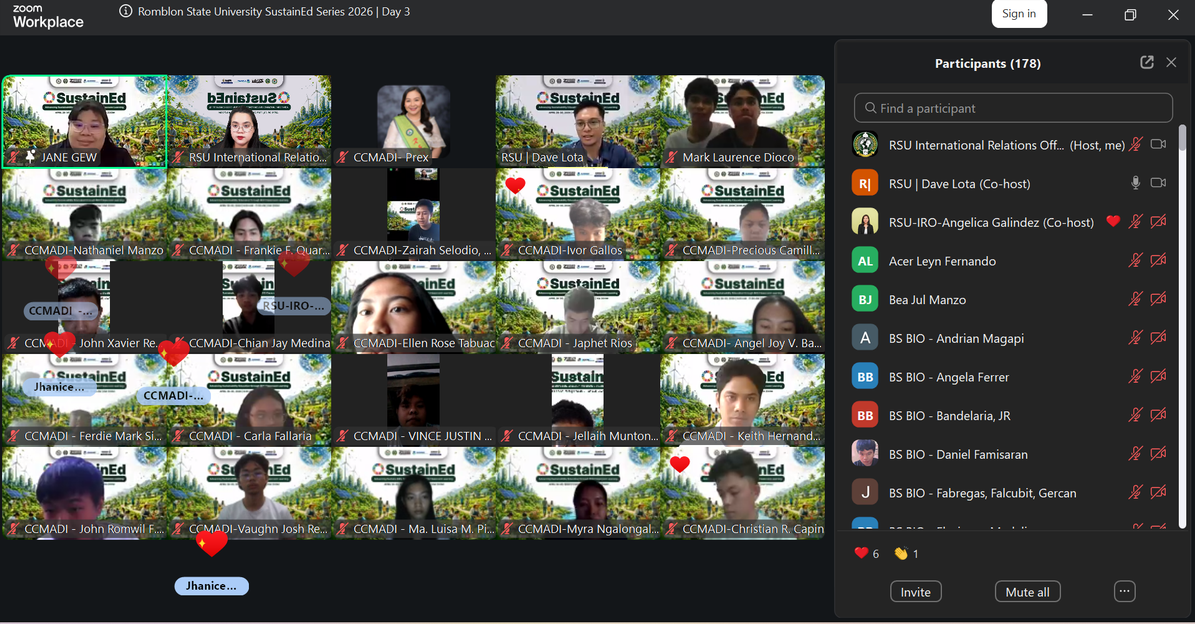Click muted mic icon for Acer Leyn Fernando
This screenshot has height=624, width=1195.
pos(1135,261)
